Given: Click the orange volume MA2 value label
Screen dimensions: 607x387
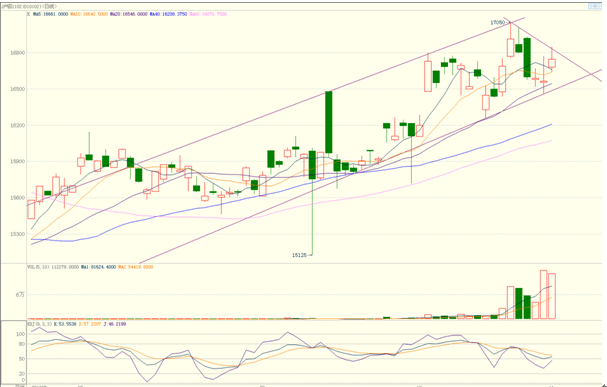Looking at the screenshot, I should coord(135,267).
